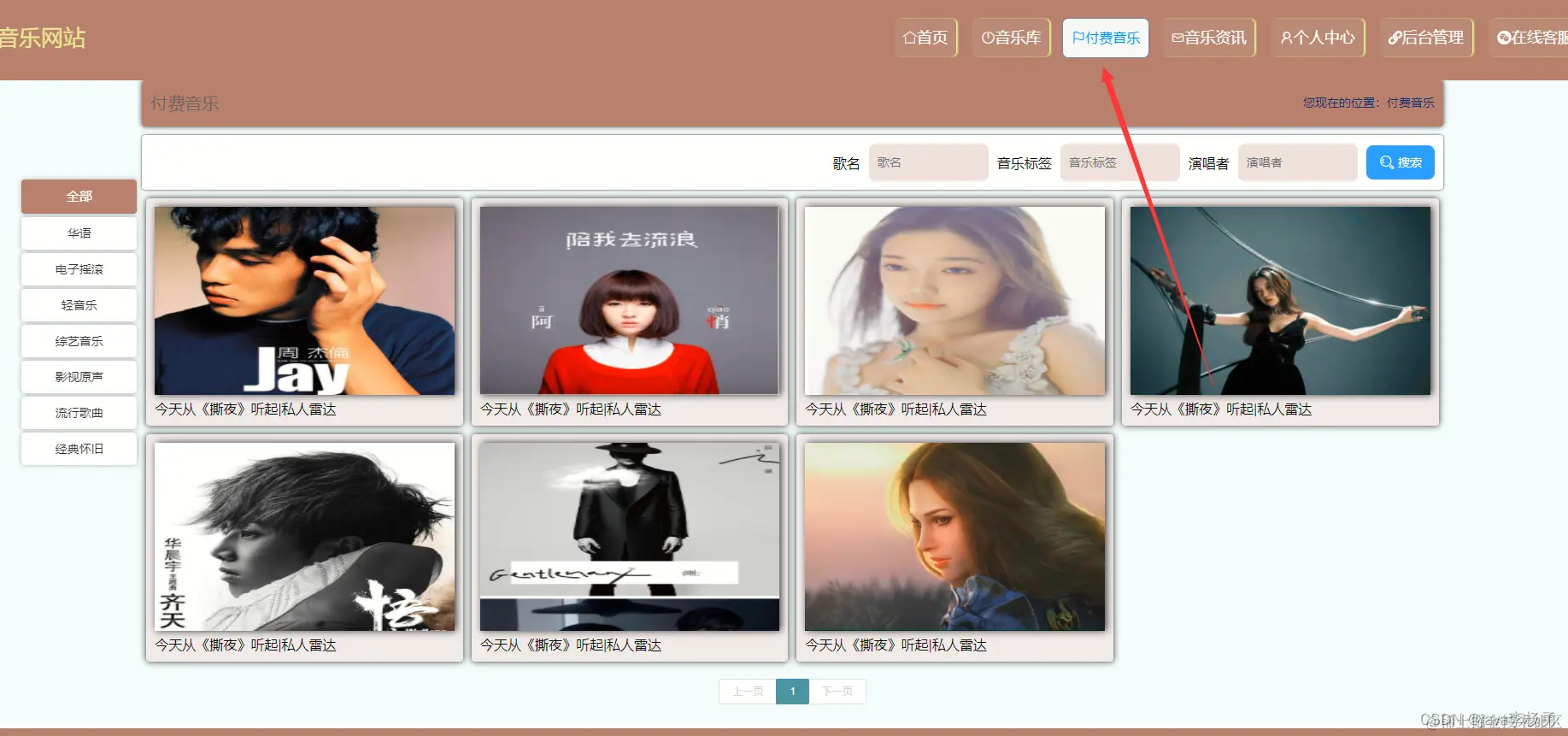Filter by 轻音乐 category

coord(79,305)
